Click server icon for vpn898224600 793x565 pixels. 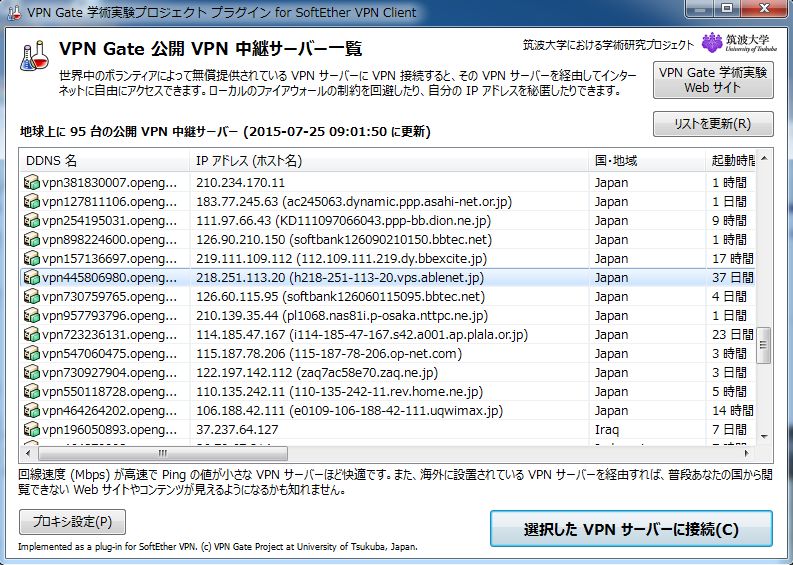pos(32,239)
